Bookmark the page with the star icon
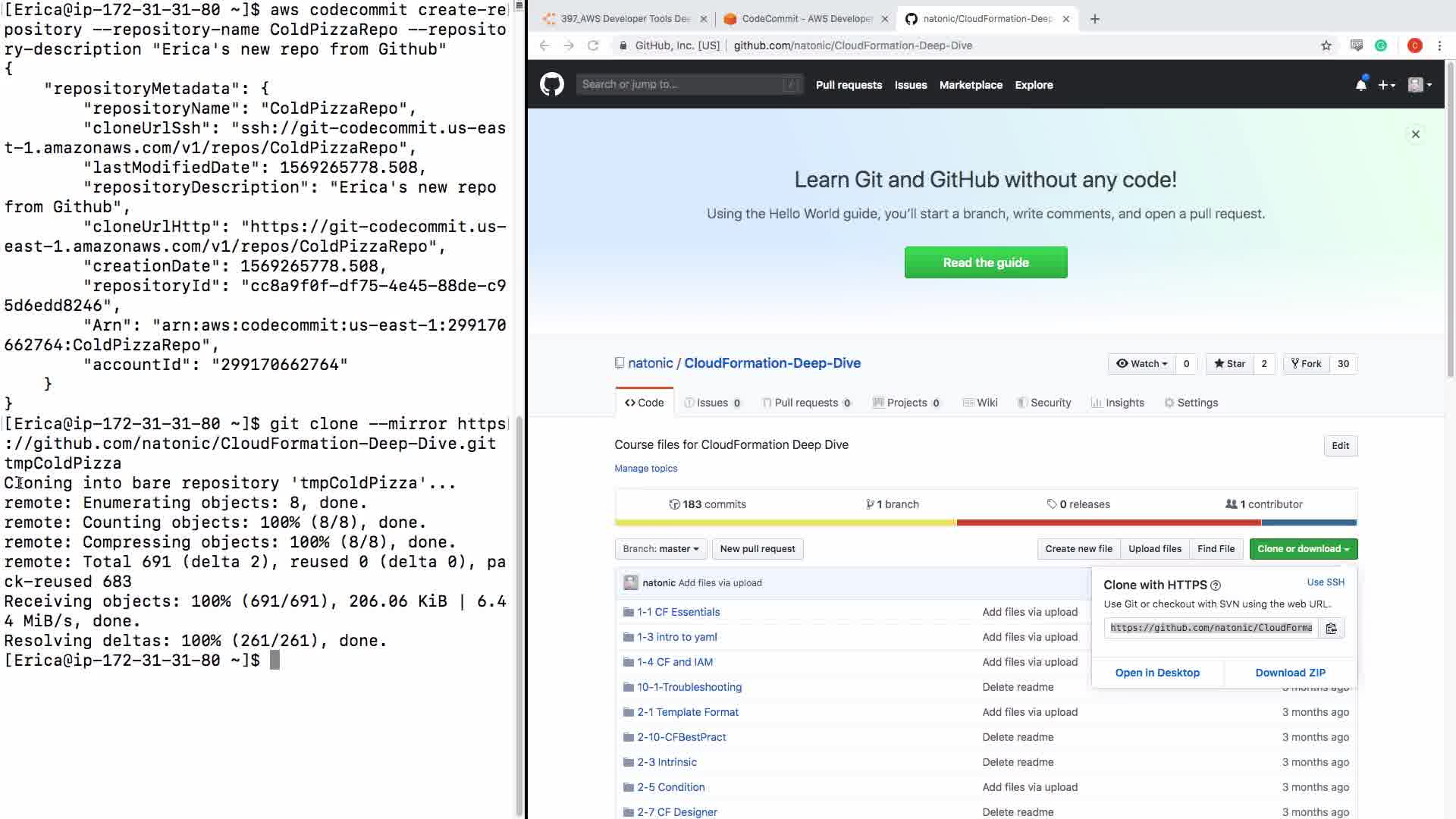Viewport: 1456px width, 819px height. (x=1326, y=45)
